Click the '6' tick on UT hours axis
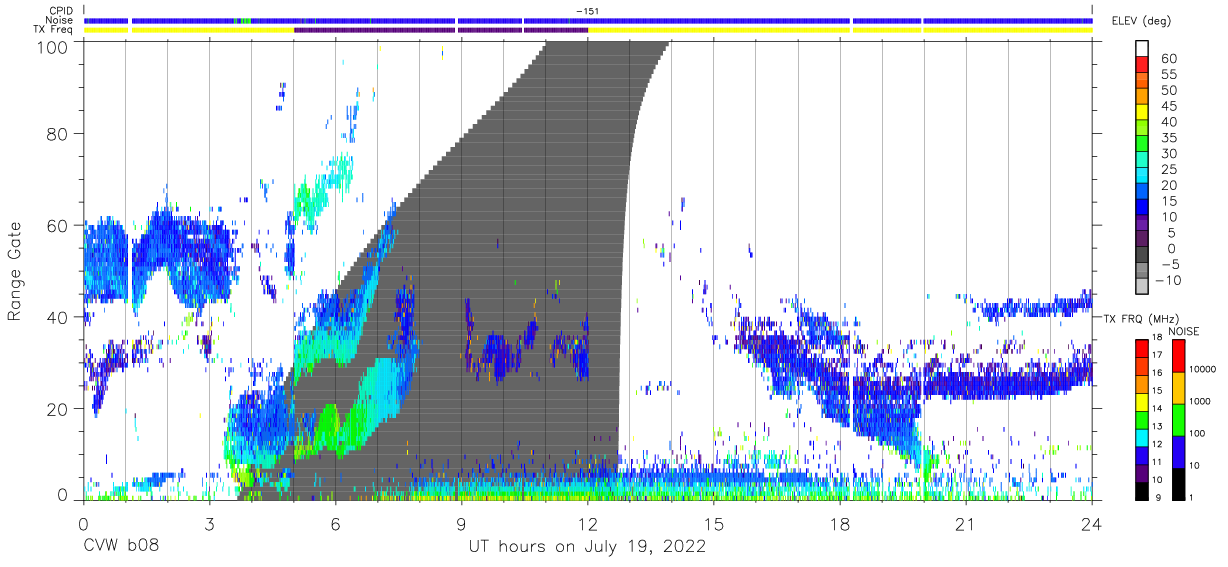Screen dimensions: 1228x567 tap(335, 524)
